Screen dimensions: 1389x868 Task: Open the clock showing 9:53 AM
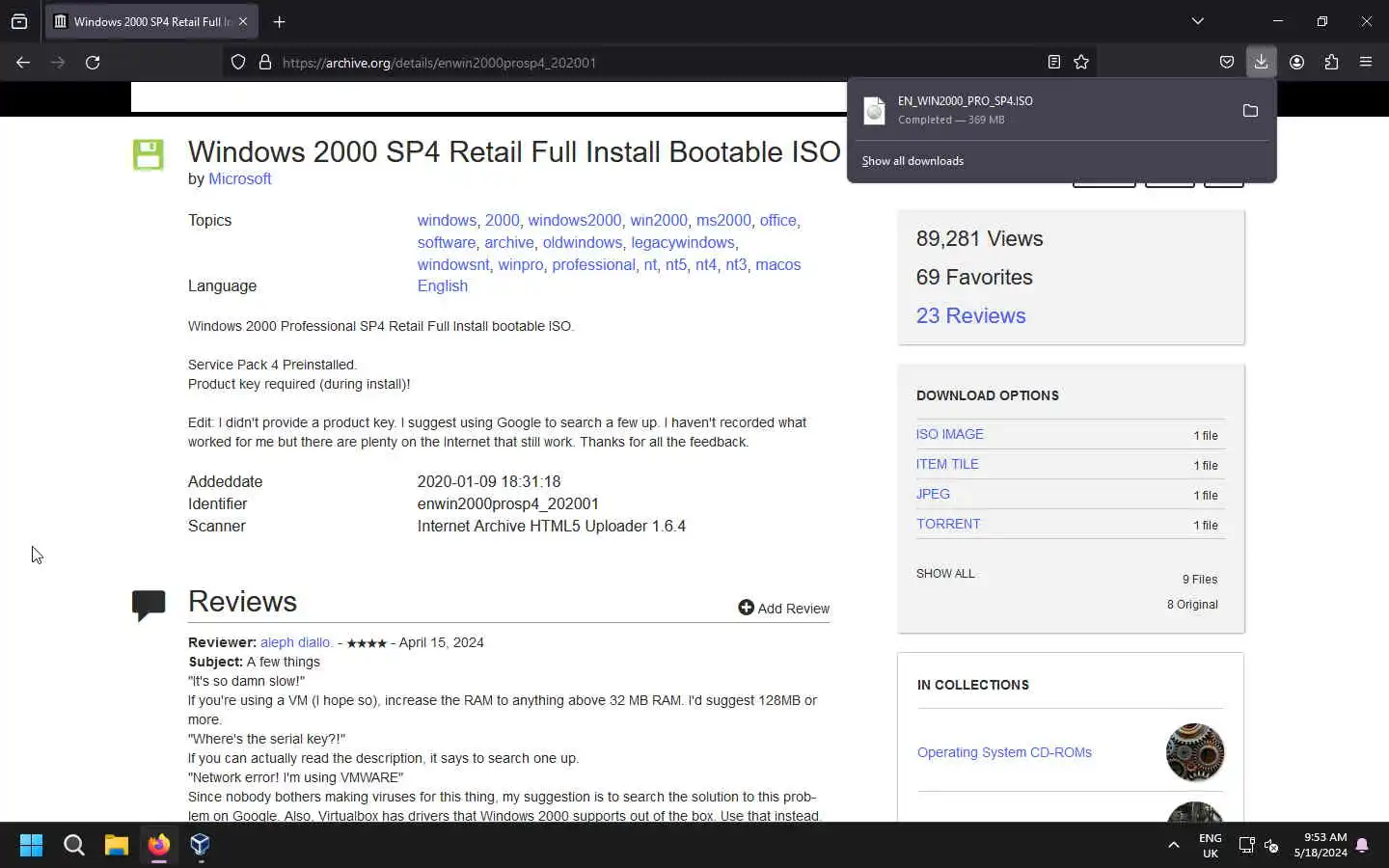1321,846
